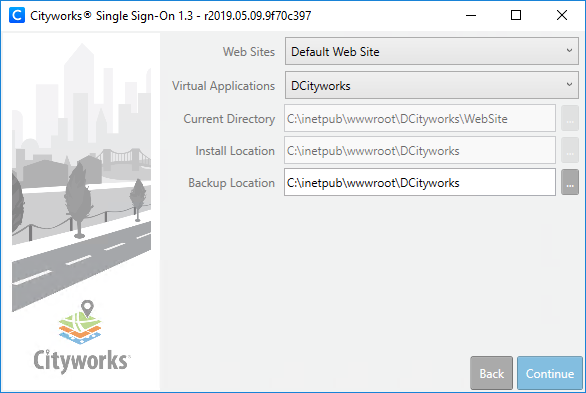Click the Current Directory path field
Screen dimensions: 586x393
420,118
